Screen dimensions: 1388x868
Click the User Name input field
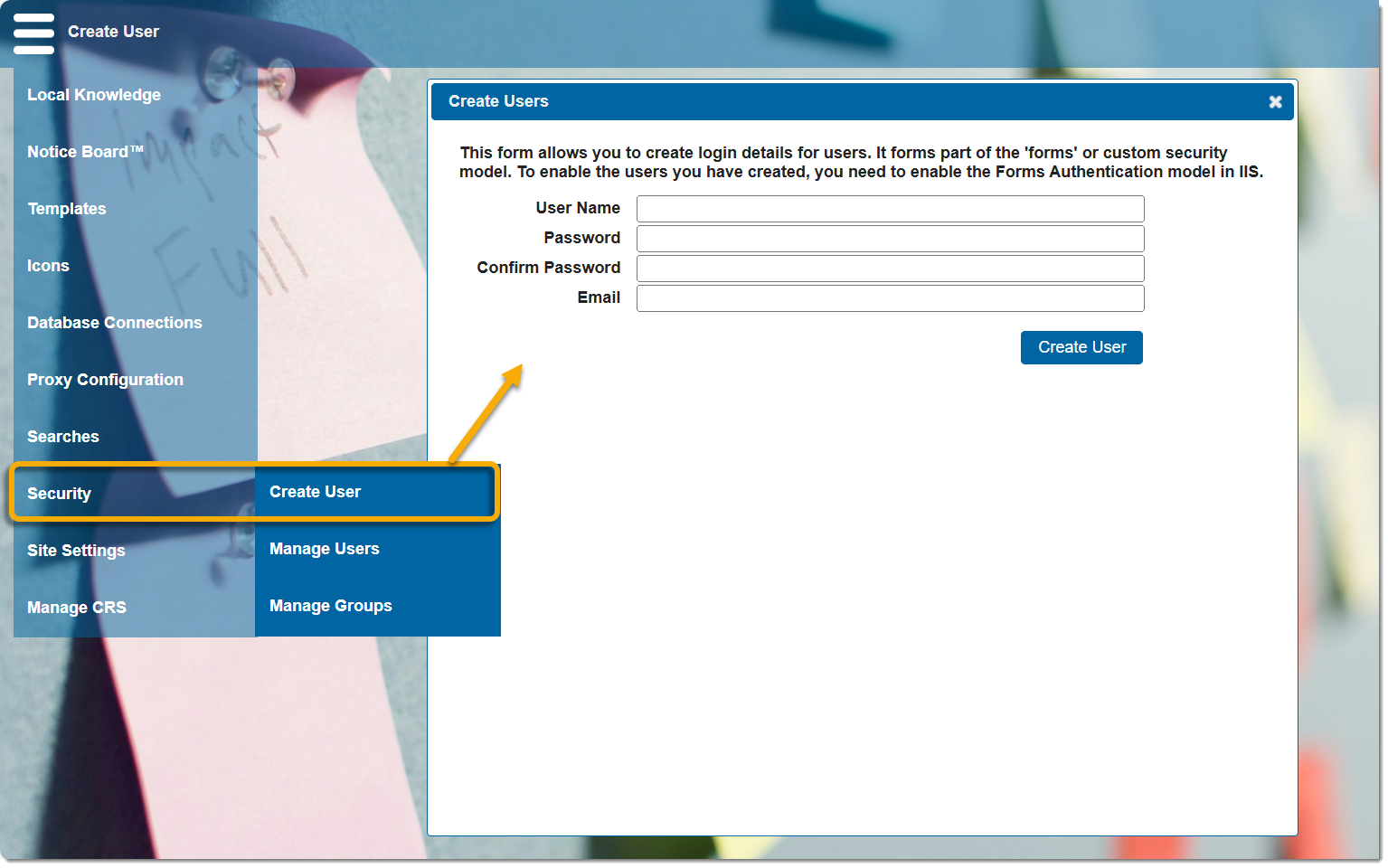(890, 209)
